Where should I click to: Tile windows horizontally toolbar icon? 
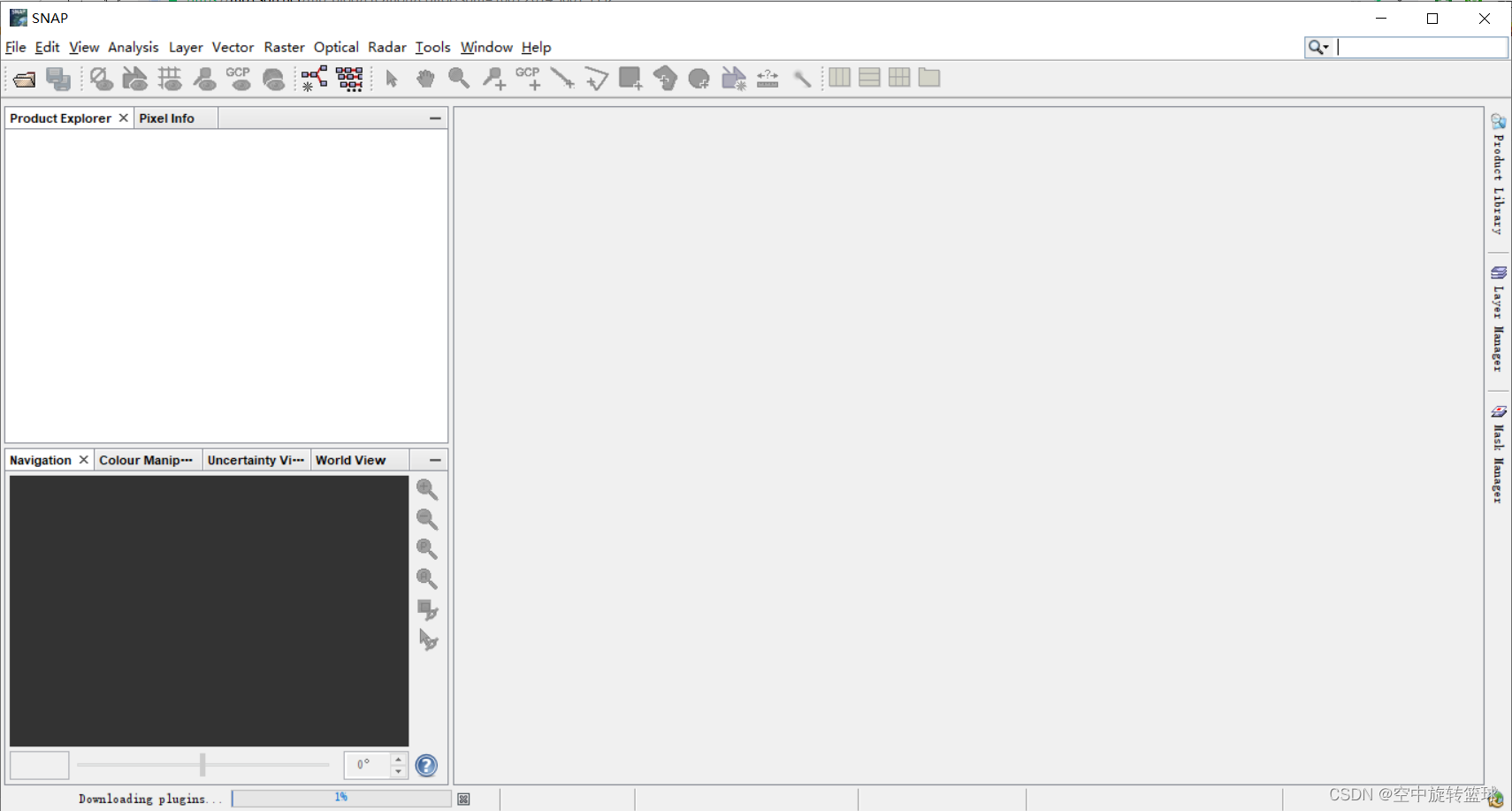pyautogui.click(x=839, y=78)
